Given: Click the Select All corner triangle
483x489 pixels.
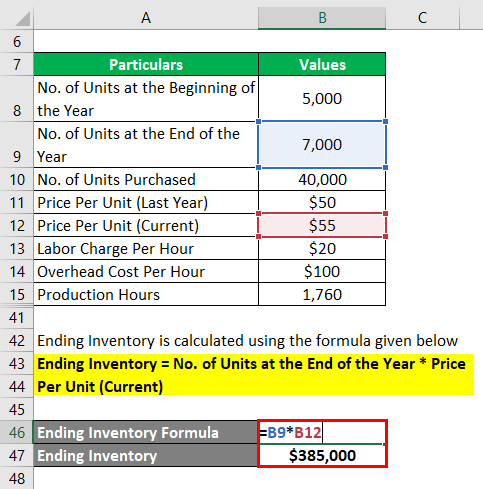Looking at the screenshot, I should coord(23,19).
